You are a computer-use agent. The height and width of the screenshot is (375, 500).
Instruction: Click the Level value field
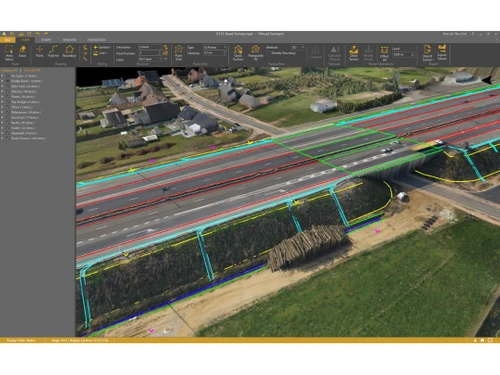[403, 54]
